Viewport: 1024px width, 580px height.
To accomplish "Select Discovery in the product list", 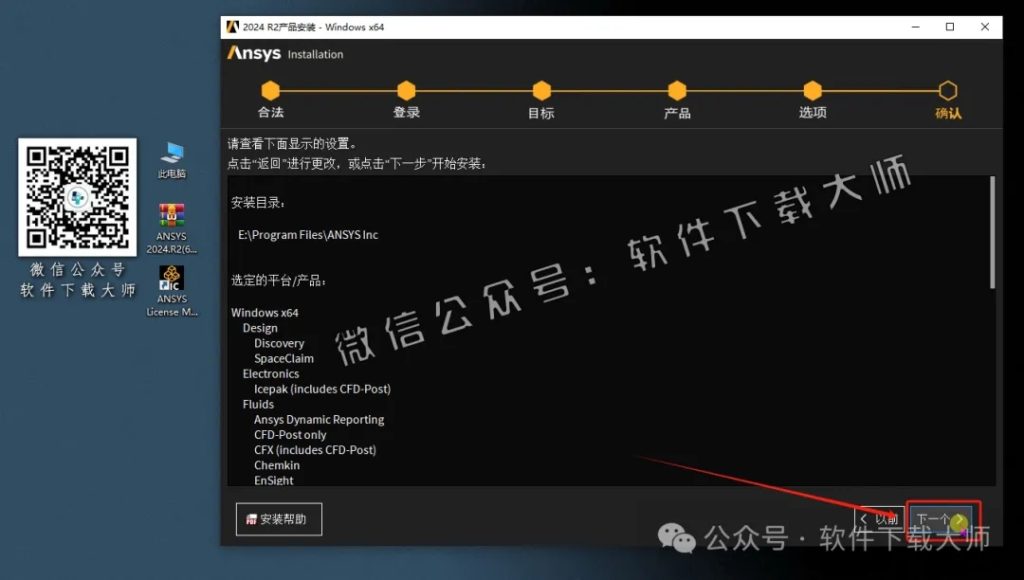I will coord(278,343).
